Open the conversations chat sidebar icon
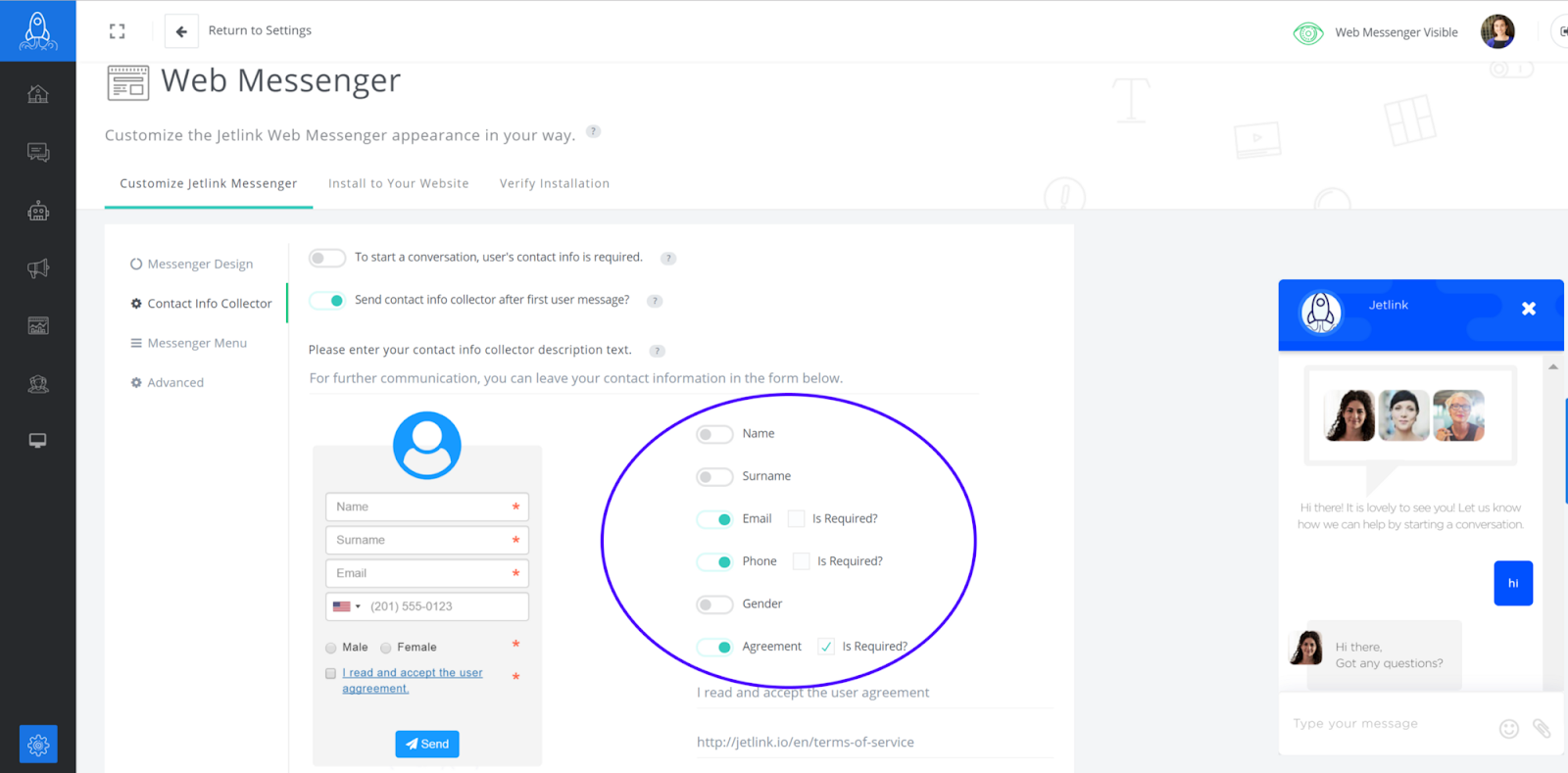The height and width of the screenshot is (773, 1568). click(37, 152)
